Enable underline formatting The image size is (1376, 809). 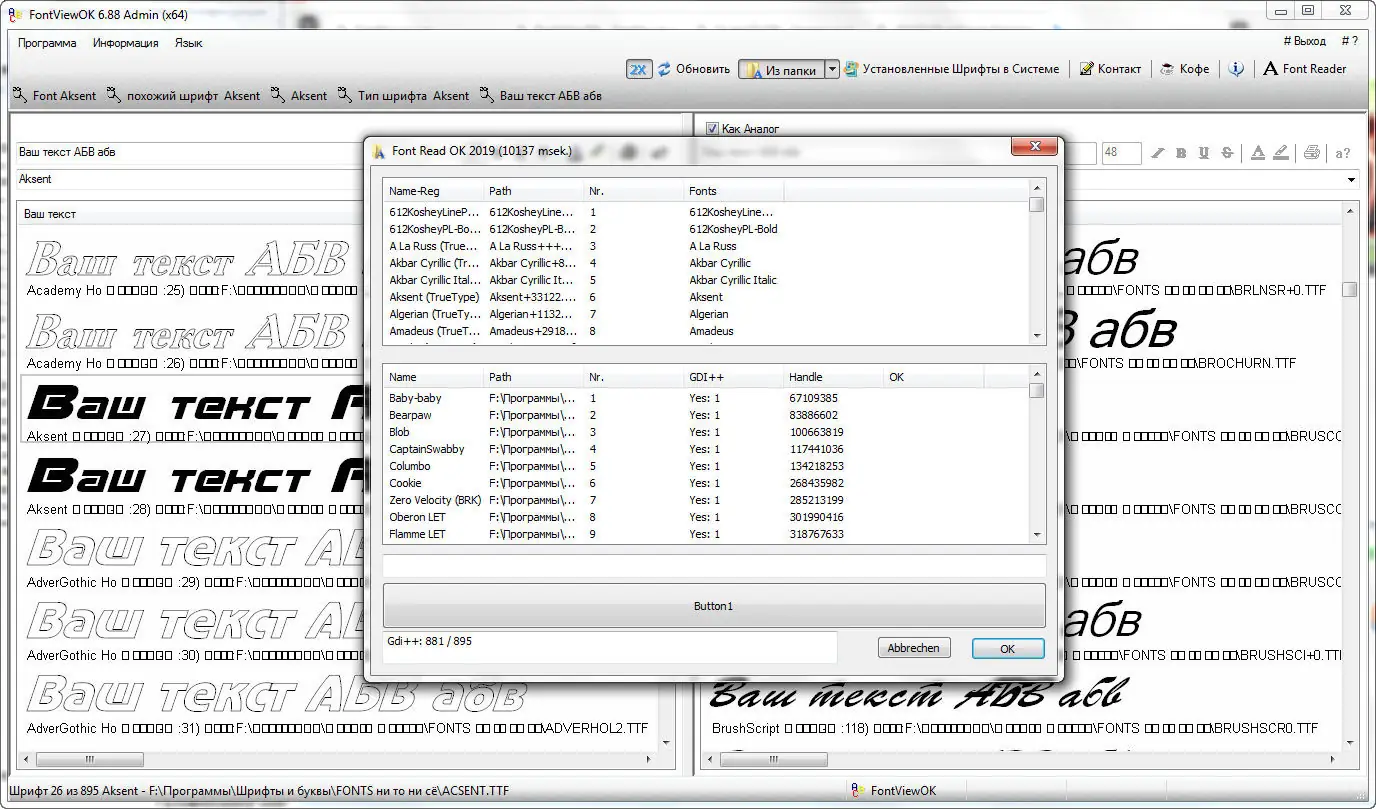pos(1204,152)
